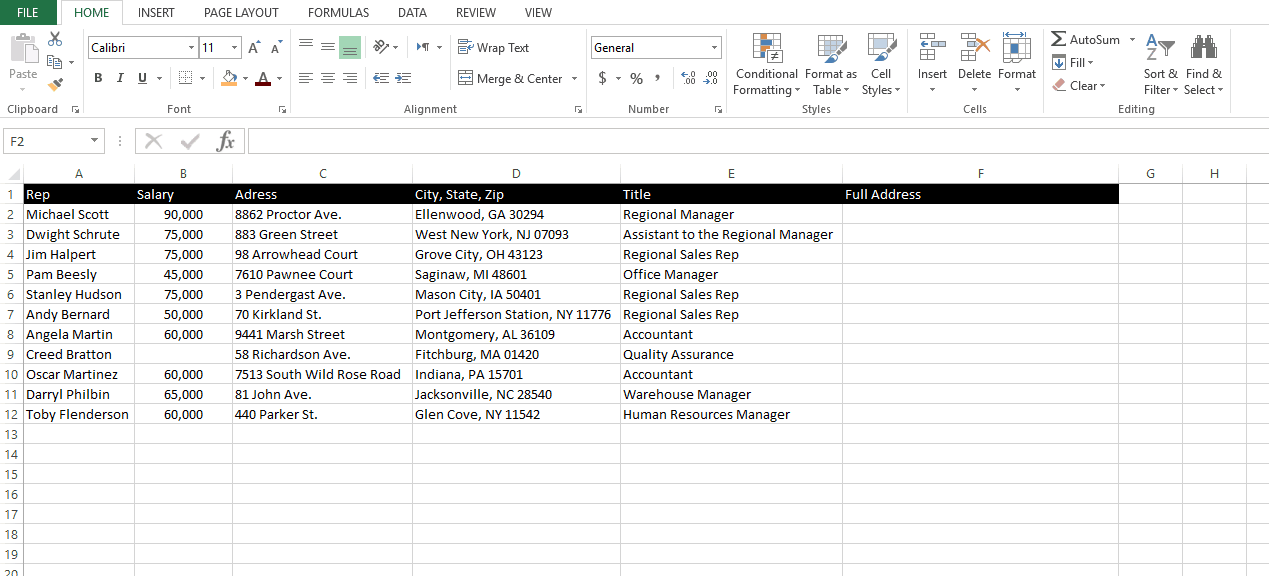The height and width of the screenshot is (576, 1269).
Task: Toggle bold formatting
Action: (x=97, y=77)
